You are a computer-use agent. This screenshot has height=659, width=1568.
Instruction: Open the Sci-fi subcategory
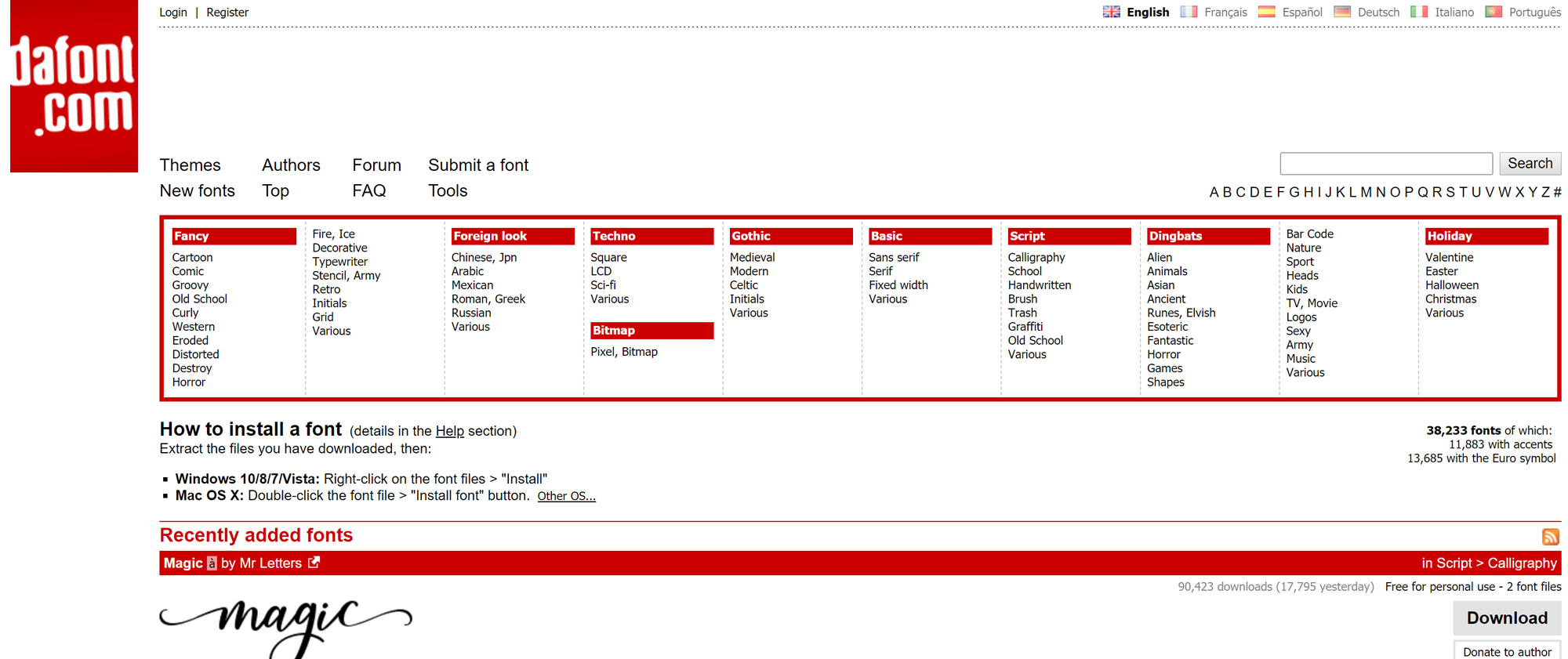click(603, 285)
